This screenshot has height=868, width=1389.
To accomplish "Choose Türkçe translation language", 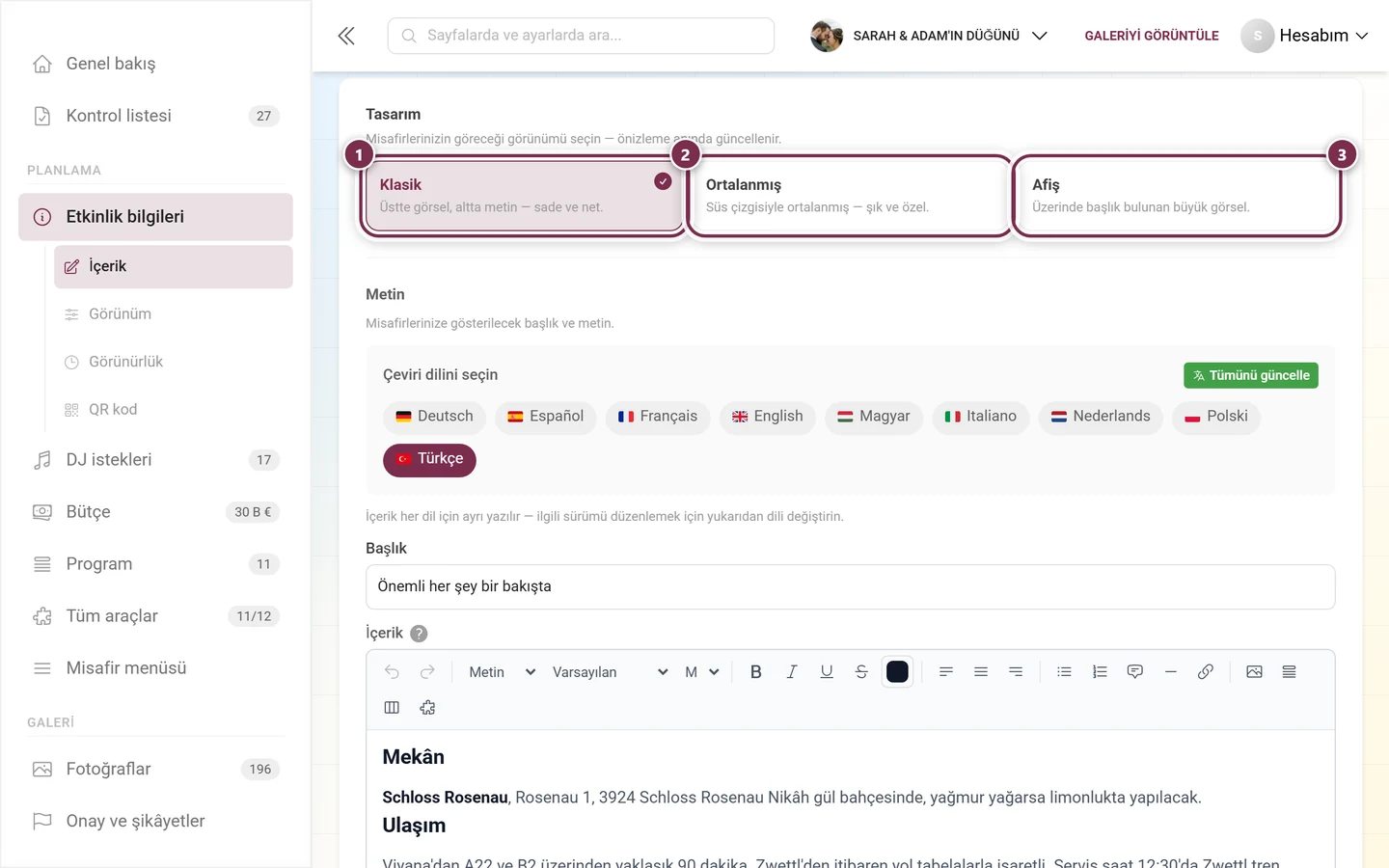I will pos(429,459).
